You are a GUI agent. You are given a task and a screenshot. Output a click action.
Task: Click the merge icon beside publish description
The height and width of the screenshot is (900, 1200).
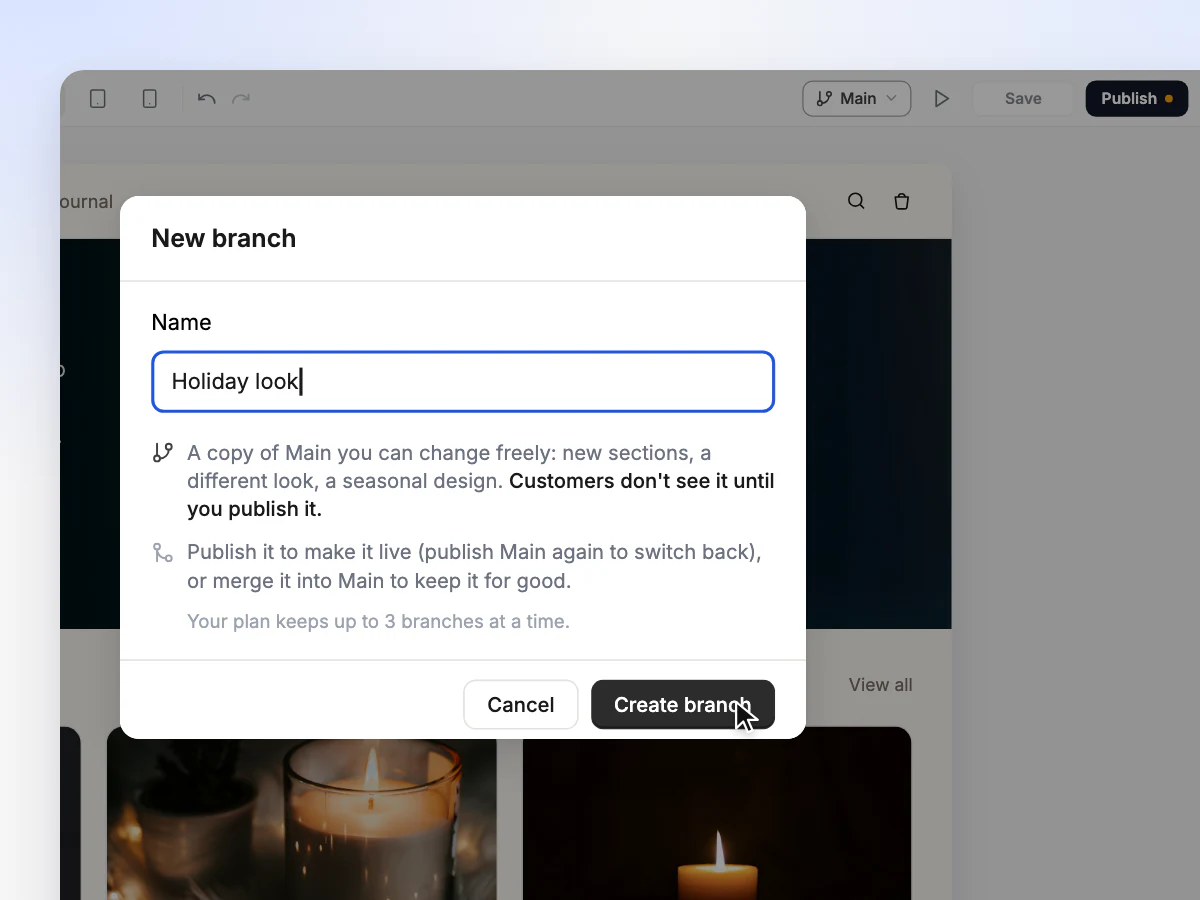163,552
